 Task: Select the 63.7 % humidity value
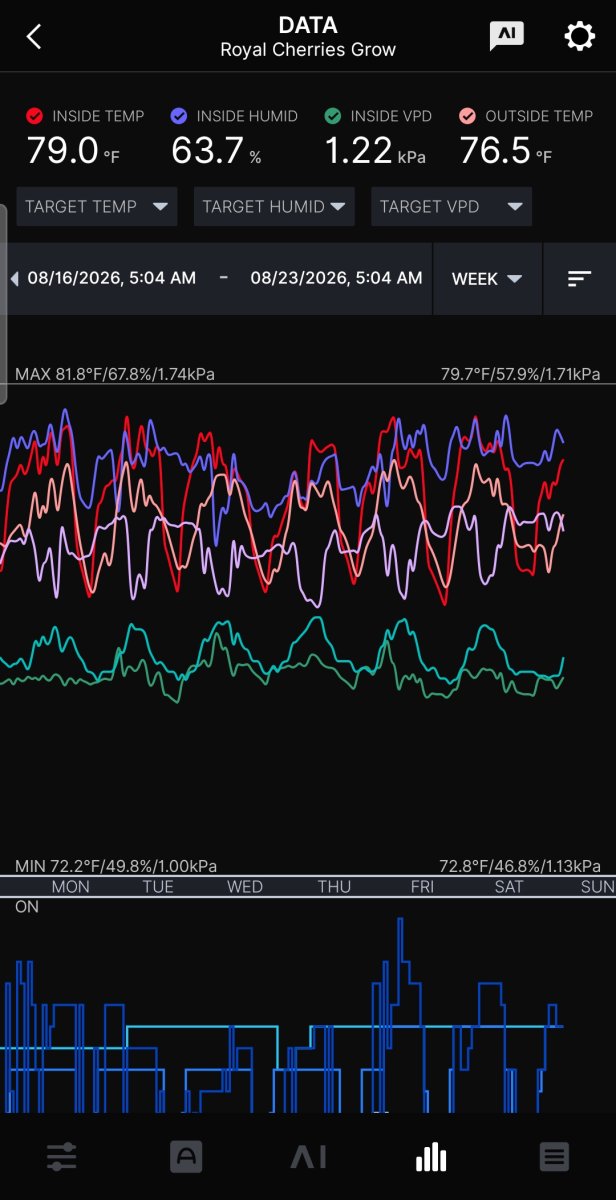tap(216, 151)
